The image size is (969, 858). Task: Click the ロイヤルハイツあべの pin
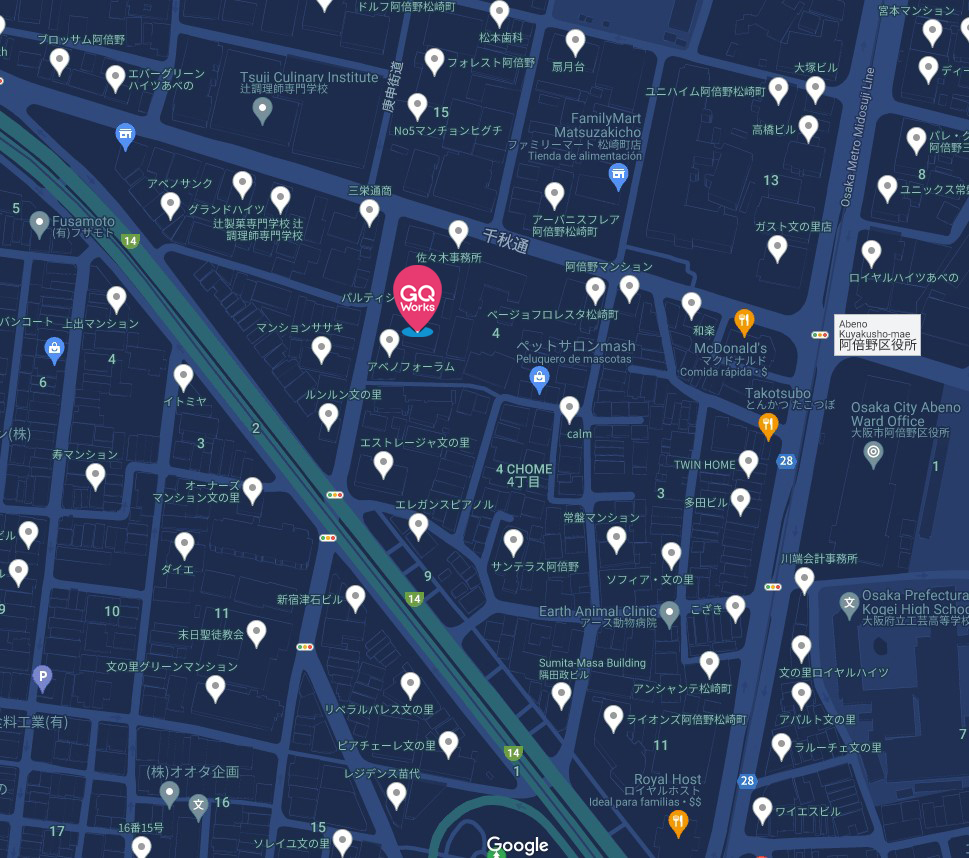[871, 254]
